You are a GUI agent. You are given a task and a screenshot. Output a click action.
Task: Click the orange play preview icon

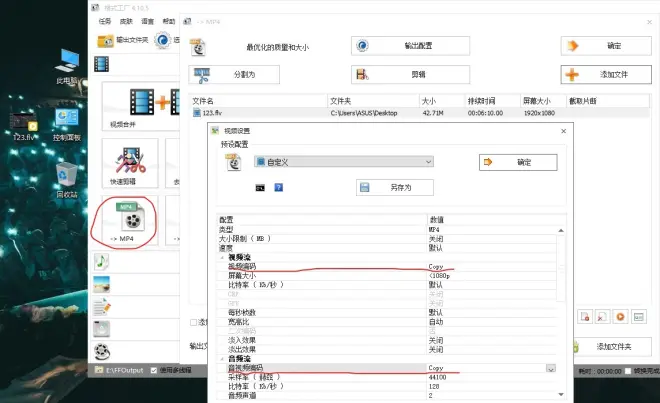click(x=620, y=317)
